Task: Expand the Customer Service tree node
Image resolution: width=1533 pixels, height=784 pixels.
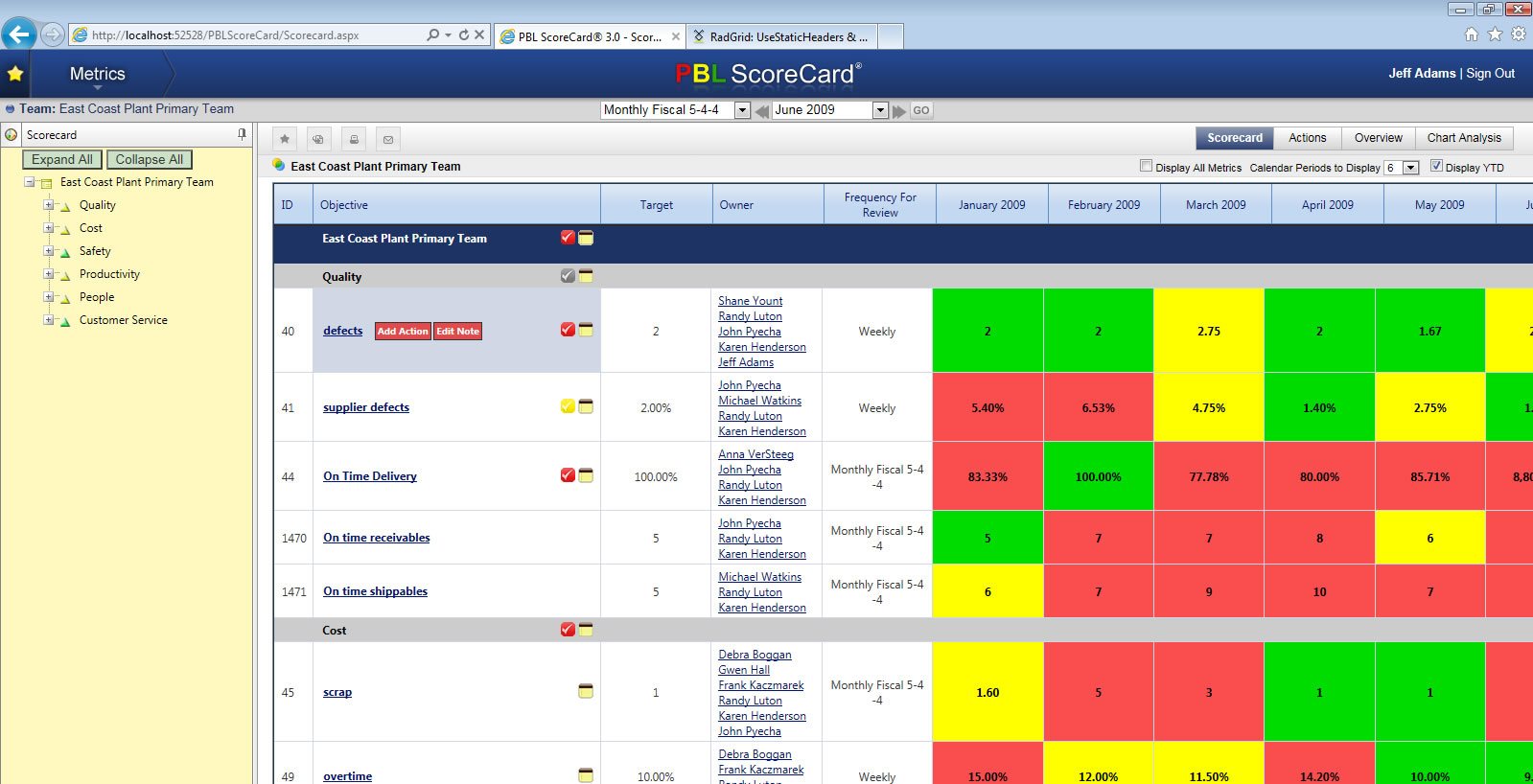Action: coord(48,319)
